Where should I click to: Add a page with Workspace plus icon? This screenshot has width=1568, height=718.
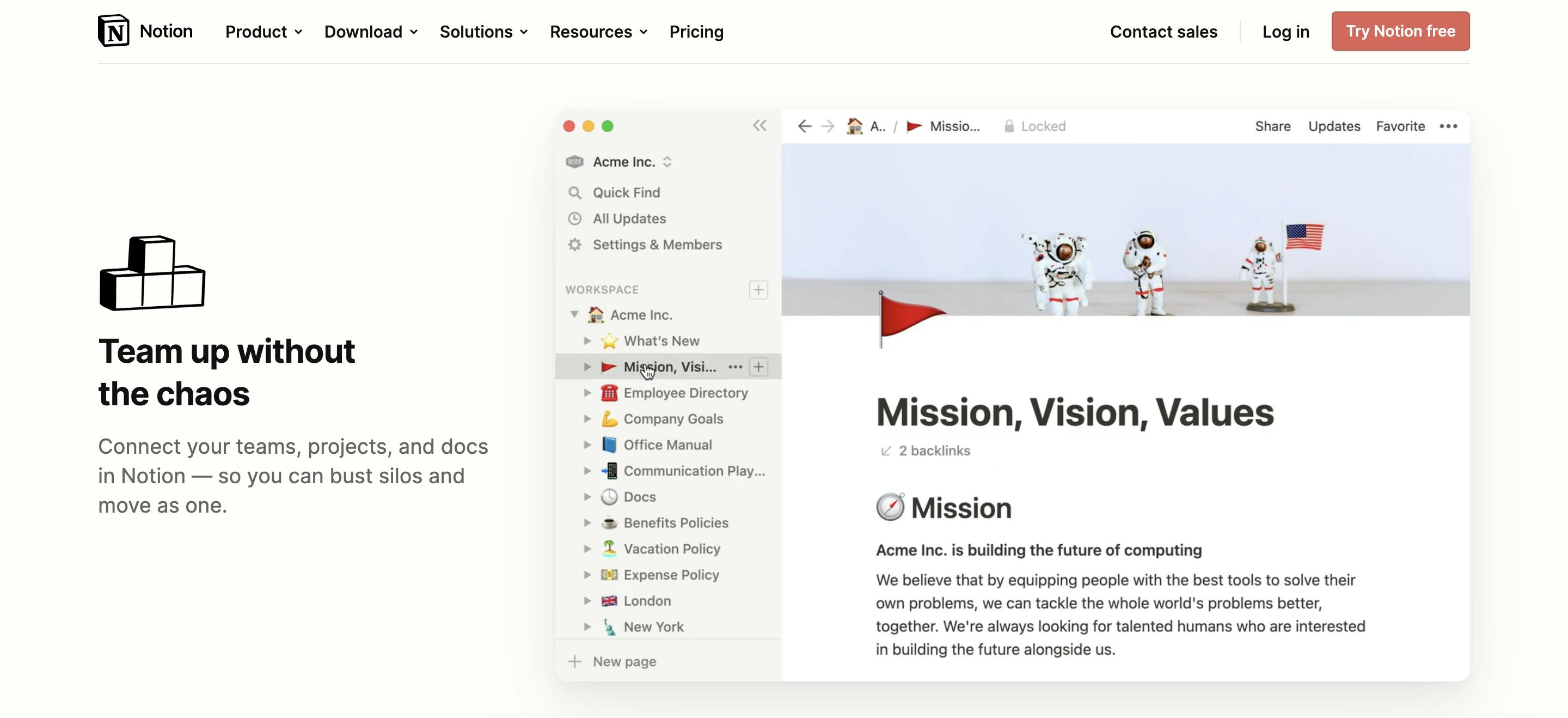758,289
